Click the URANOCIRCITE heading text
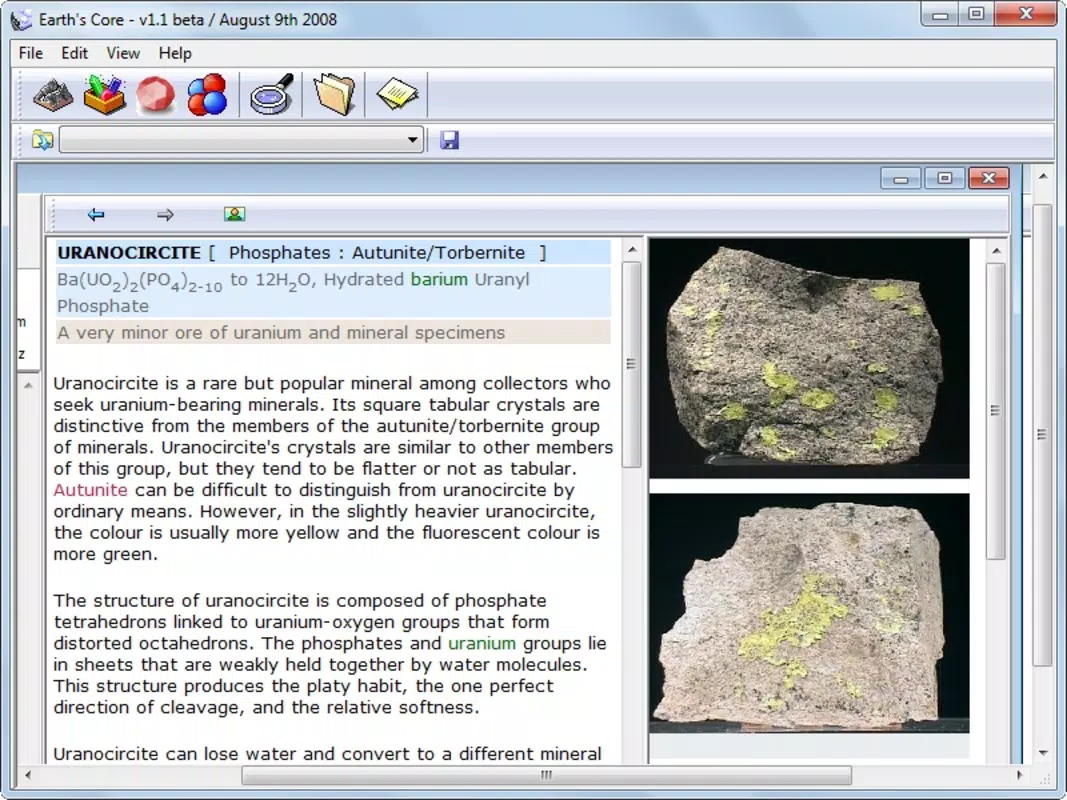 pyautogui.click(x=129, y=252)
